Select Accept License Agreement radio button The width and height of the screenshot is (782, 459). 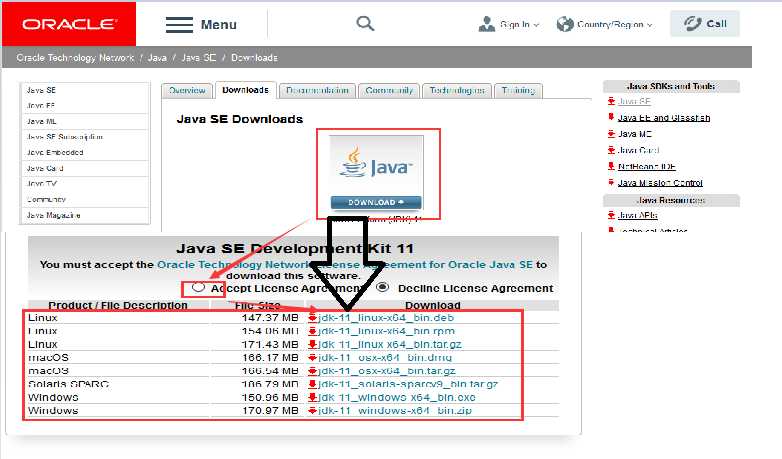[198, 287]
